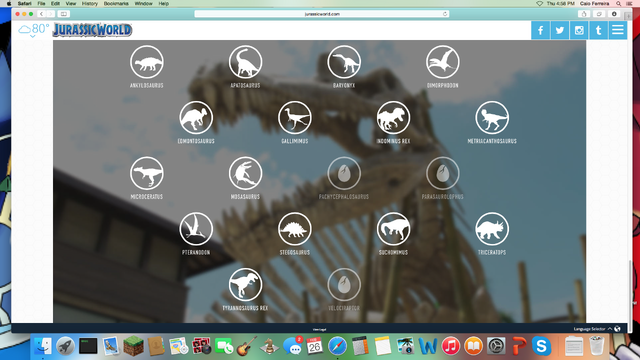Click the Jurassic World logo

click(x=93, y=30)
